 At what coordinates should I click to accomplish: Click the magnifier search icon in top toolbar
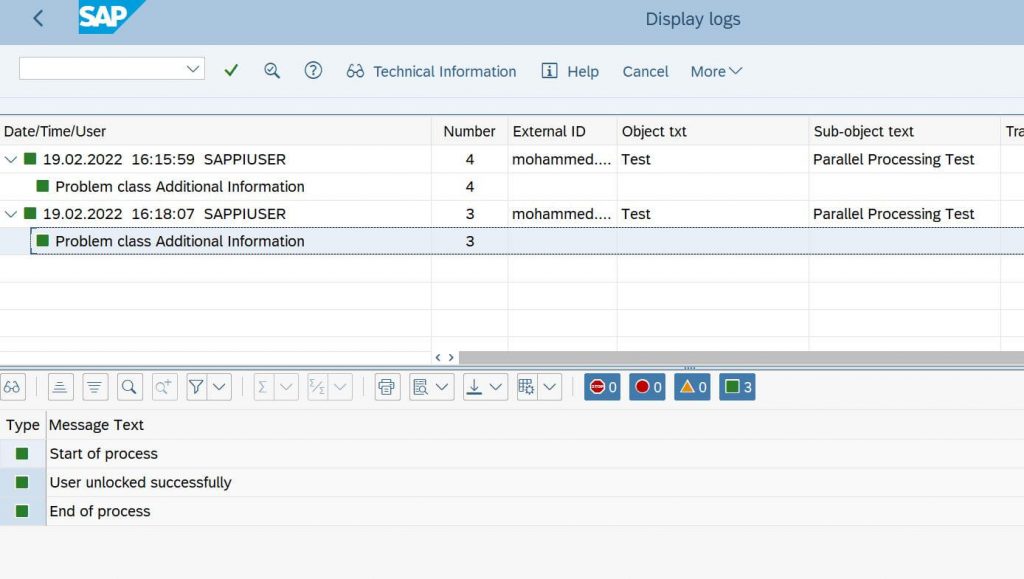[272, 70]
